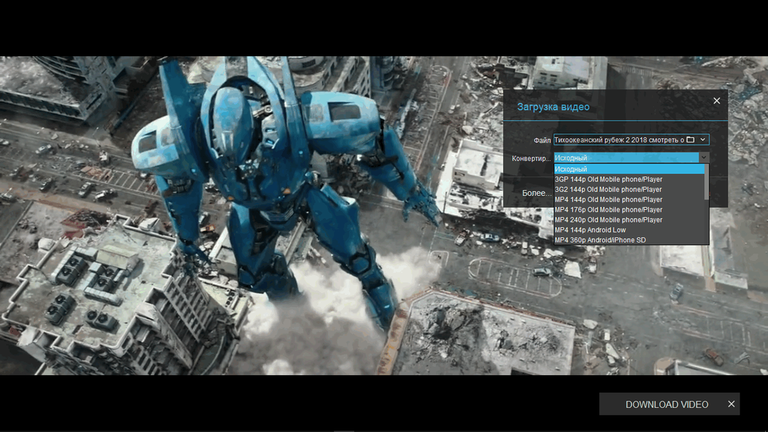Click the format list scrollbar thumb
The width and height of the screenshot is (768, 432).
706,182
